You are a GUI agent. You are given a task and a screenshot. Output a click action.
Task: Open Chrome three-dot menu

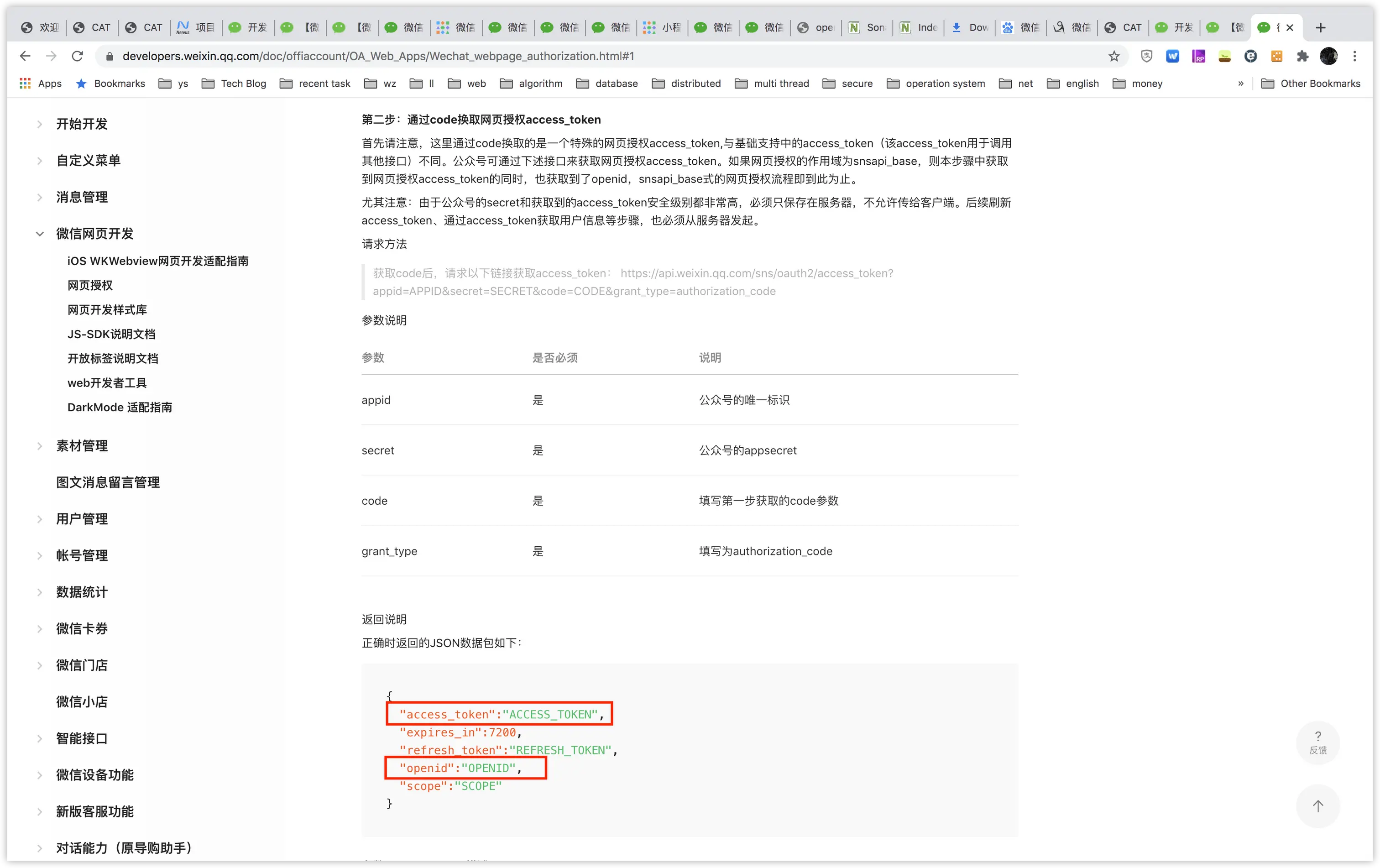click(1355, 56)
